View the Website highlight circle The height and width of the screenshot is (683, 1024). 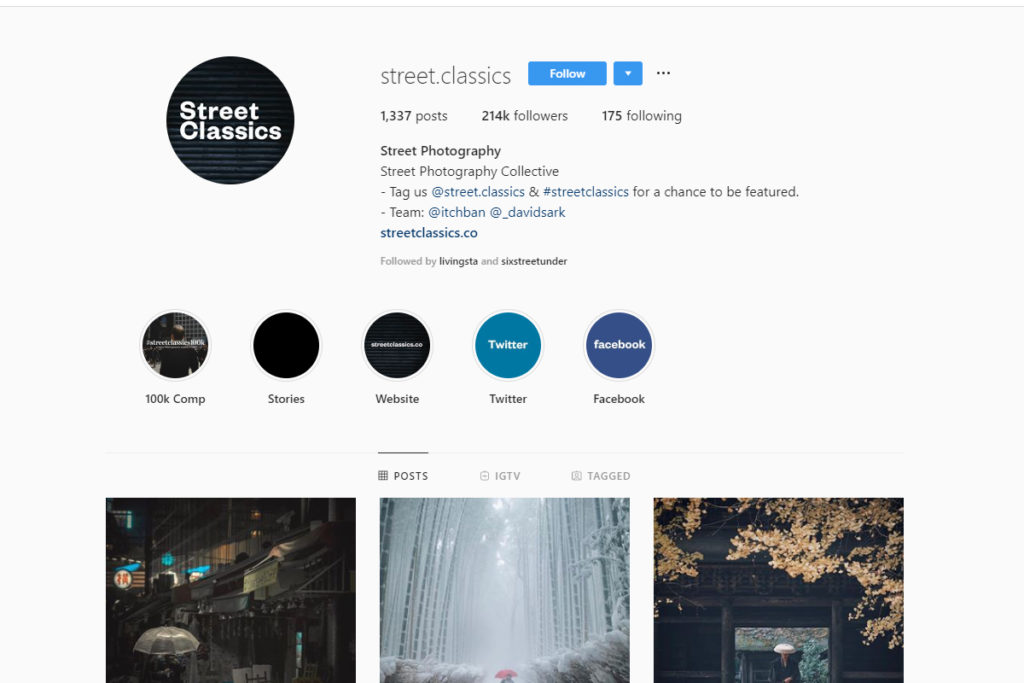point(397,345)
